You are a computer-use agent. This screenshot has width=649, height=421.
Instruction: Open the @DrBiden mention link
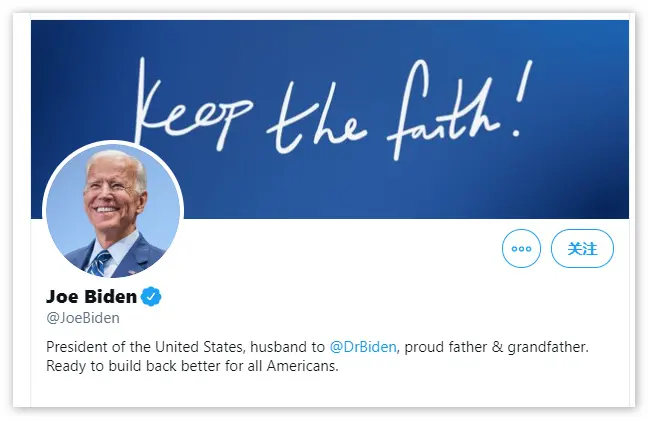click(x=364, y=346)
